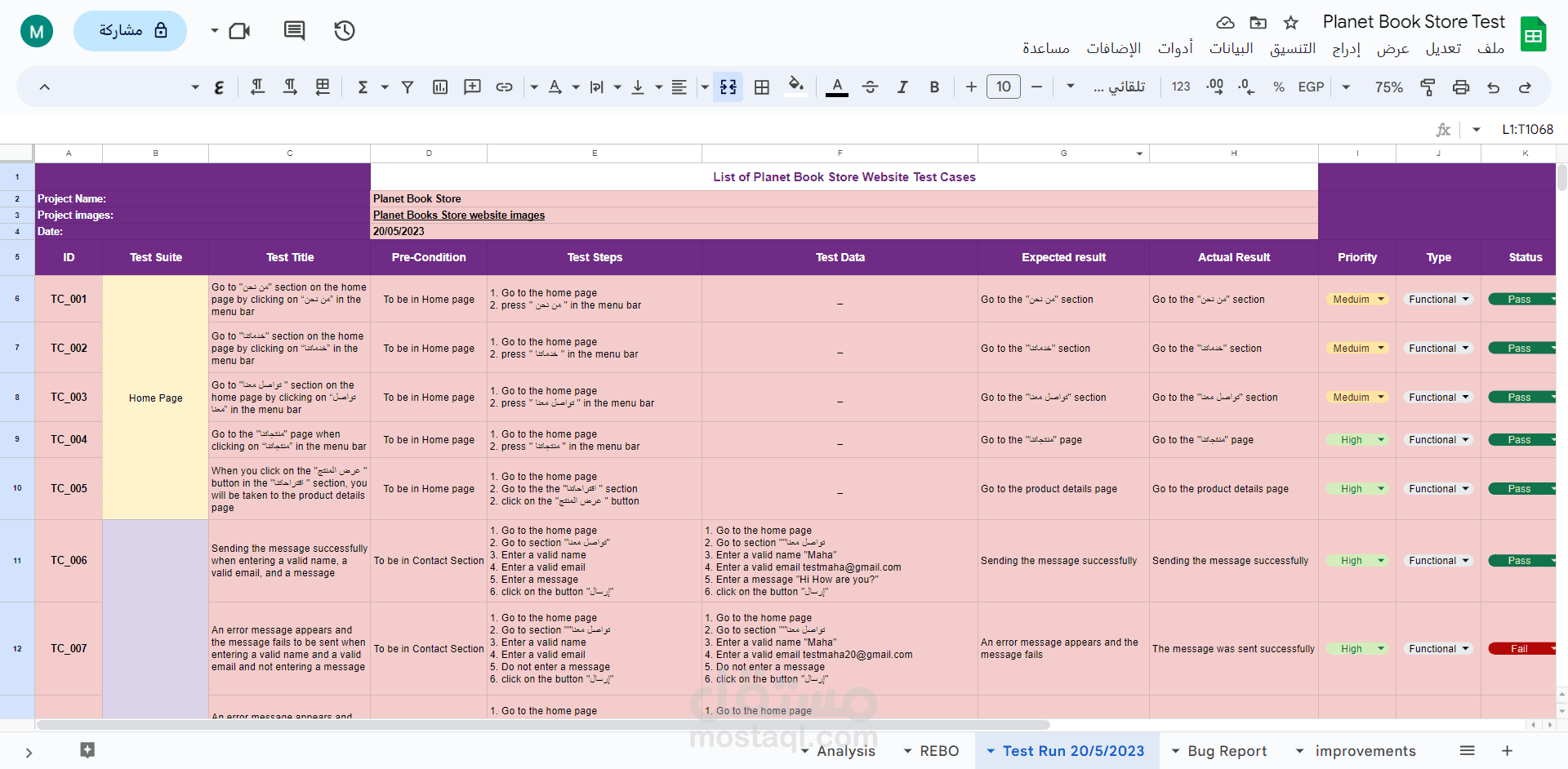Viewport: 1568px width, 769px height.
Task: Switch to the improvements sheet tab
Action: click(x=1365, y=751)
